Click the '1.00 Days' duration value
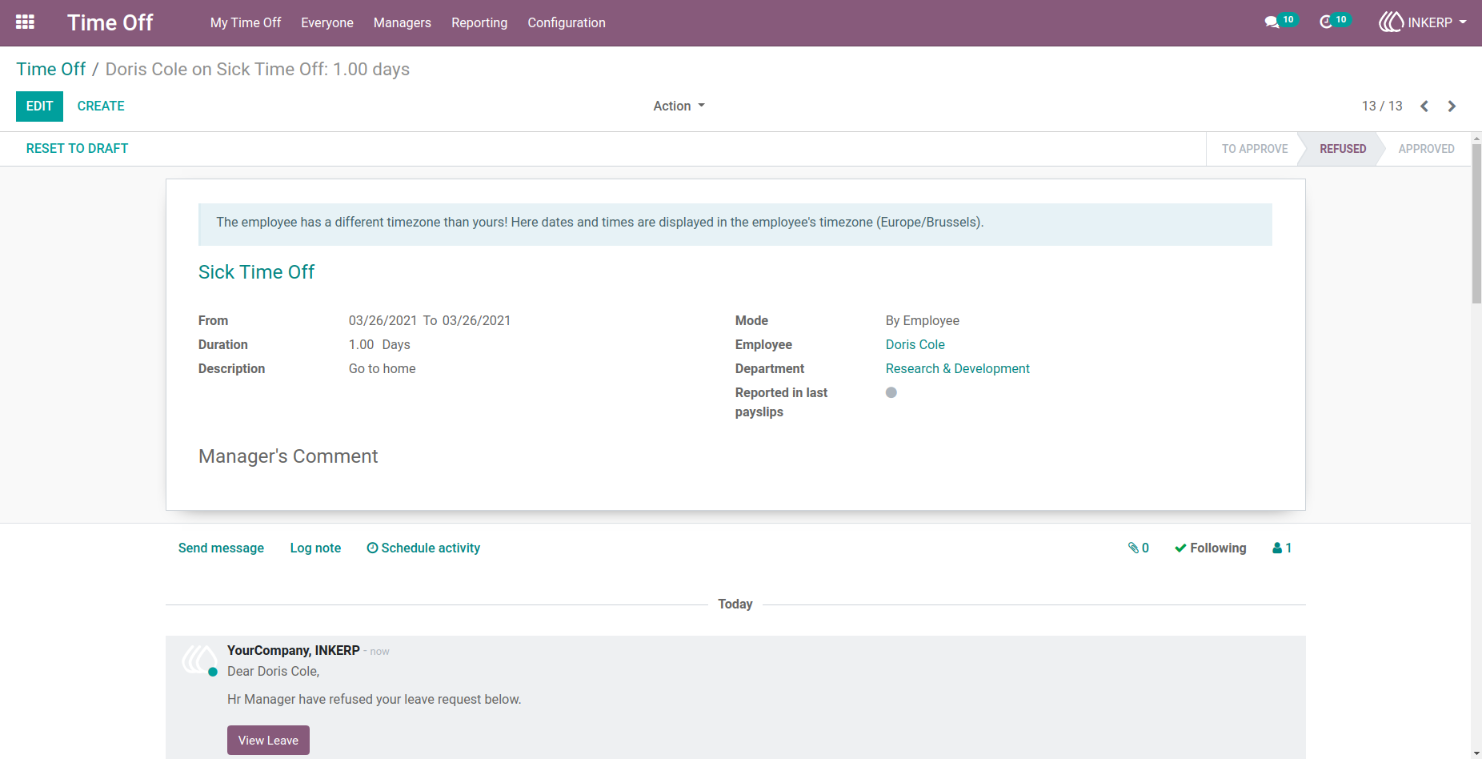The image size is (1482, 759). coord(379,345)
